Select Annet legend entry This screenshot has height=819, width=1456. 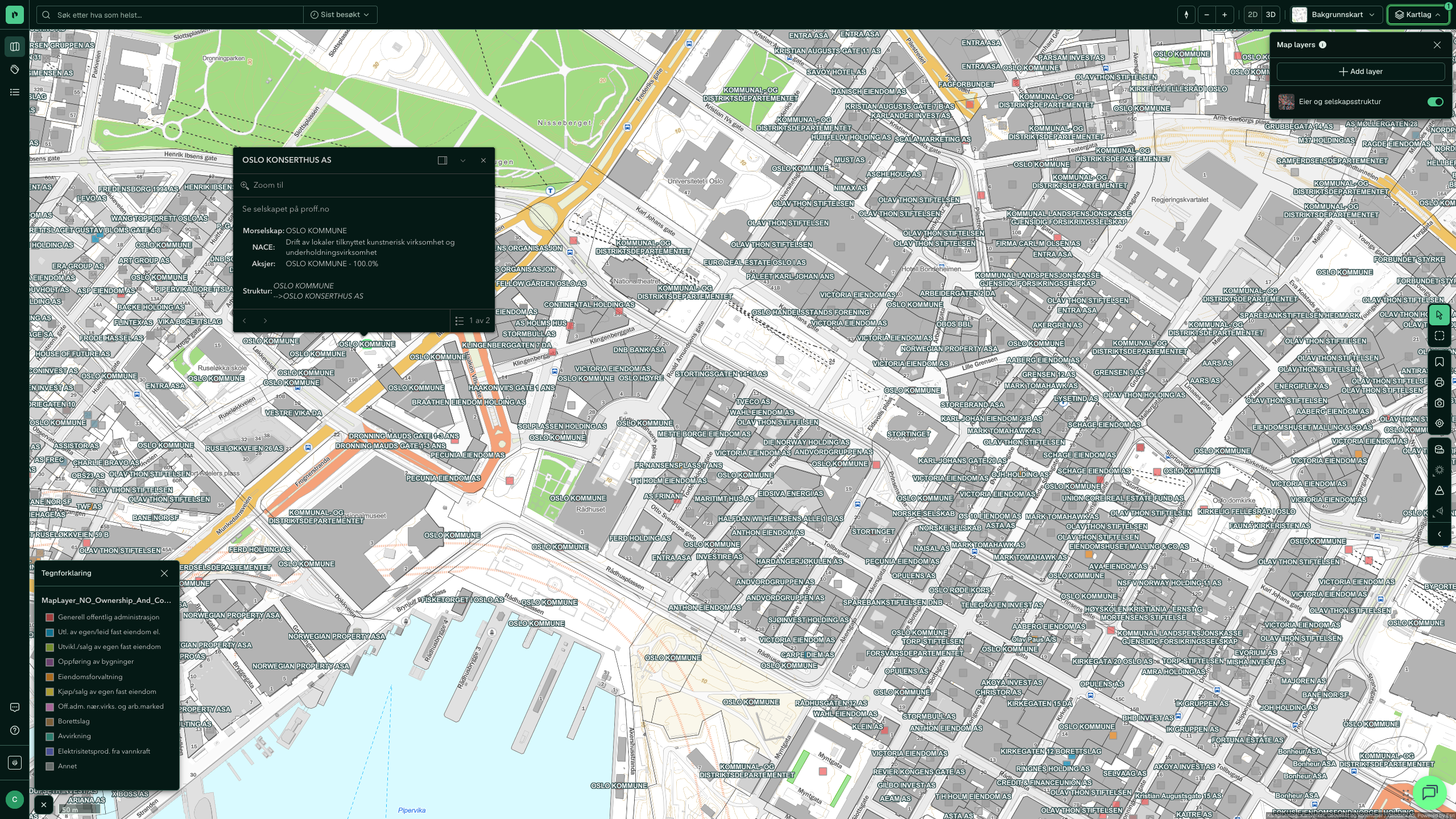67,766
